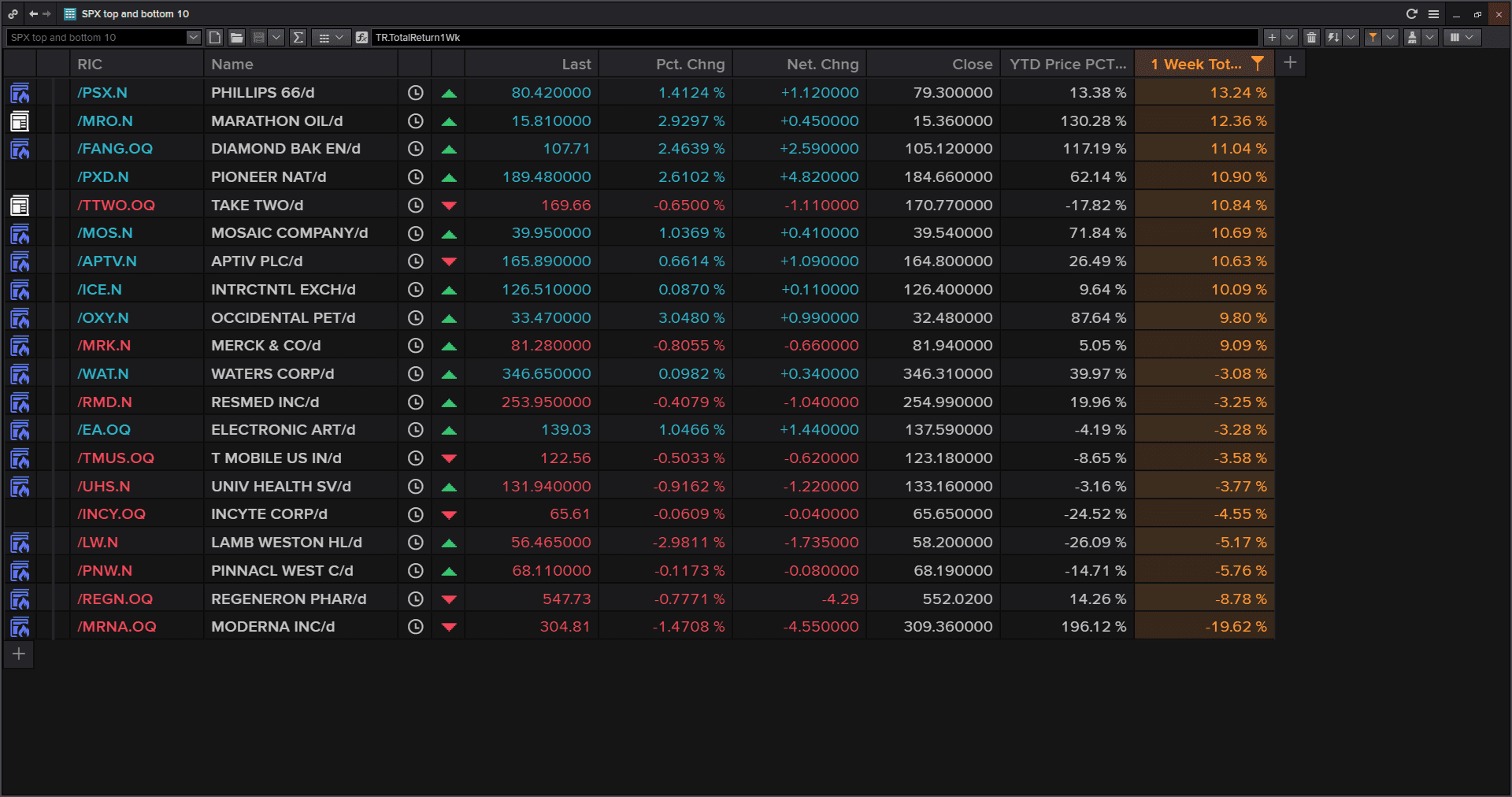Viewport: 1512px width, 797px height.
Task: Click chart icon on DIAMOND BAK EN row
Action: (x=20, y=149)
